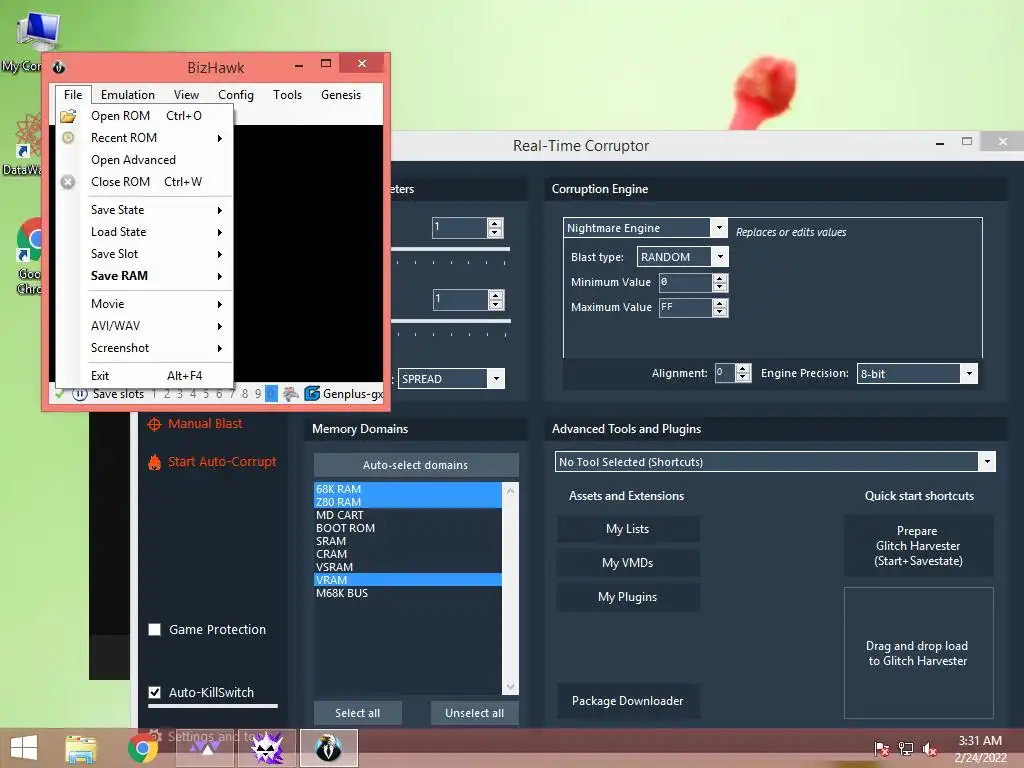Select M68K BUS in Memory Domains
This screenshot has height=768, width=1024.
pyautogui.click(x=408, y=594)
